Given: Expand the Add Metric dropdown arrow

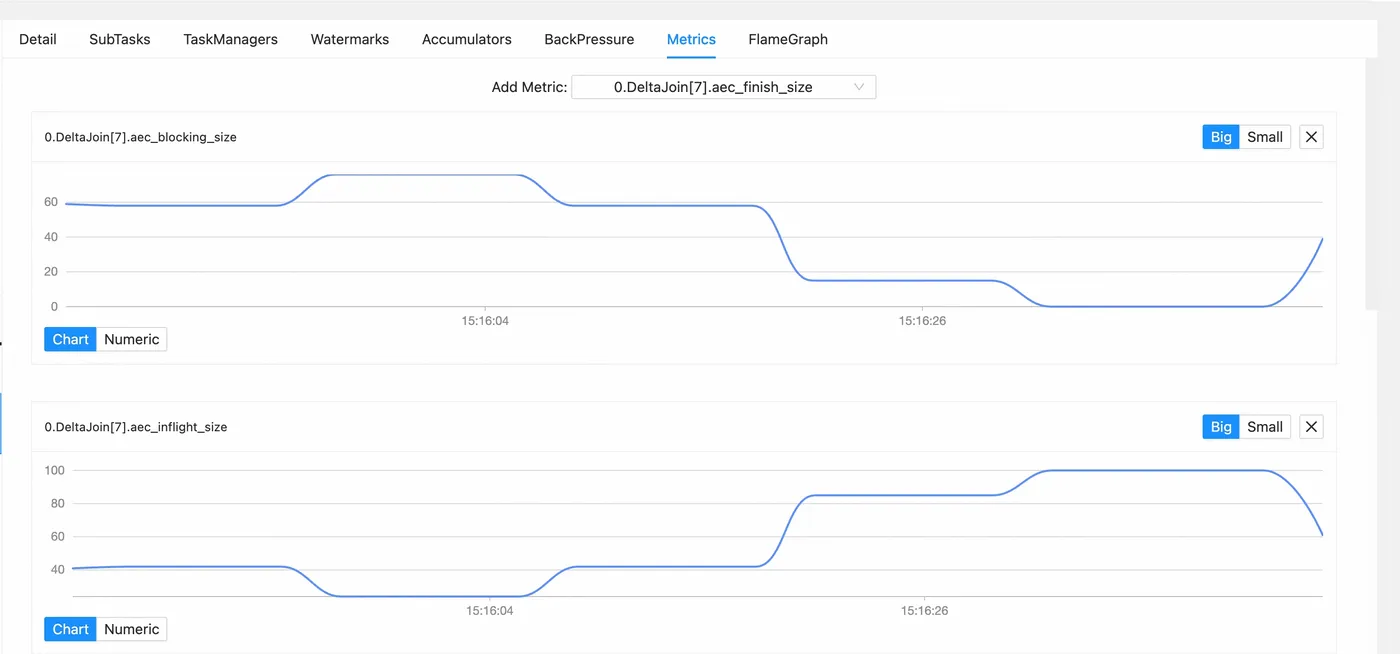Looking at the screenshot, I should pos(859,87).
